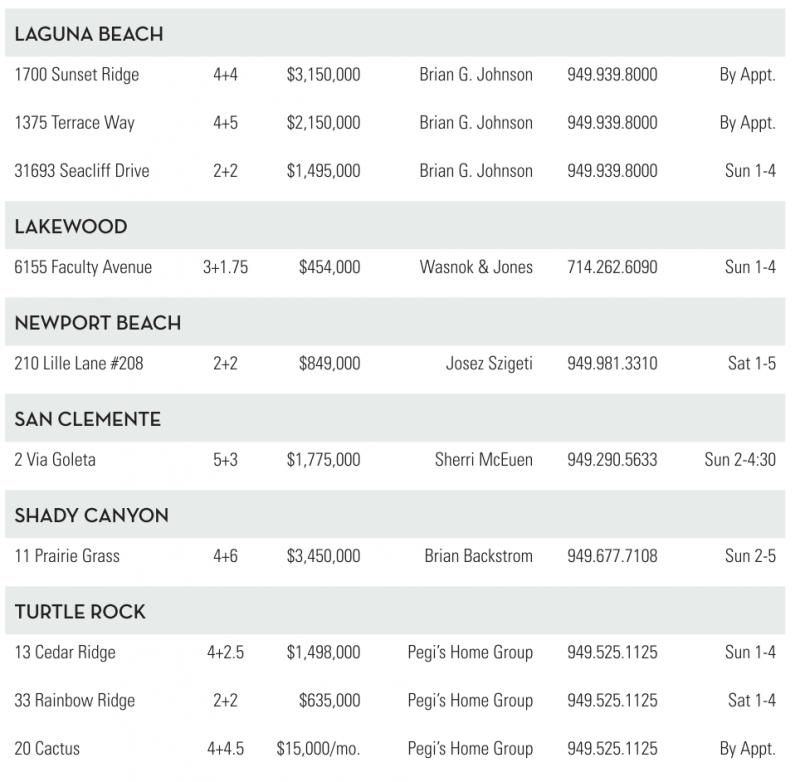The height and width of the screenshot is (782, 800).
Task: Click the 11 Prairie Grass listing
Action: tap(67, 556)
